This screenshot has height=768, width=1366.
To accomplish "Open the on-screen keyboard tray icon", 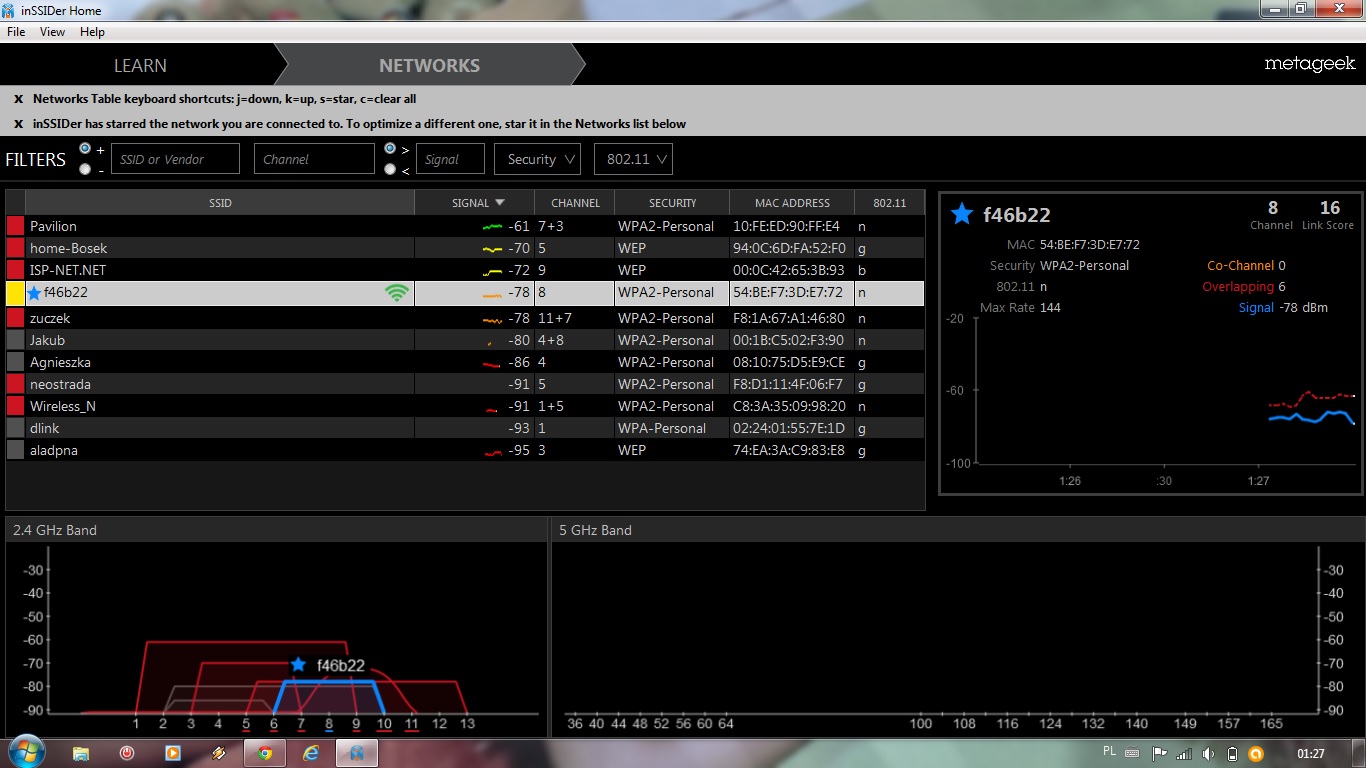I will point(1133,753).
